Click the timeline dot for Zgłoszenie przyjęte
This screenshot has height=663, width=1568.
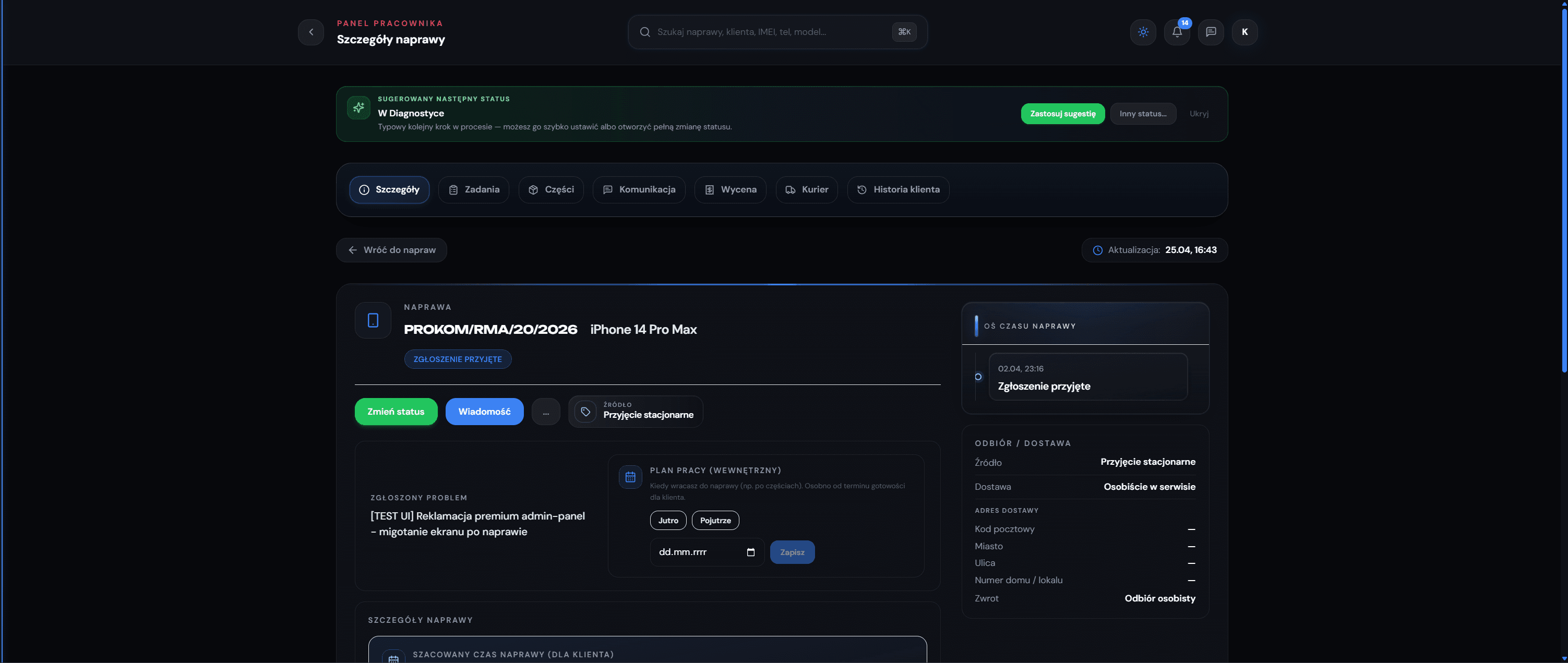[978, 377]
